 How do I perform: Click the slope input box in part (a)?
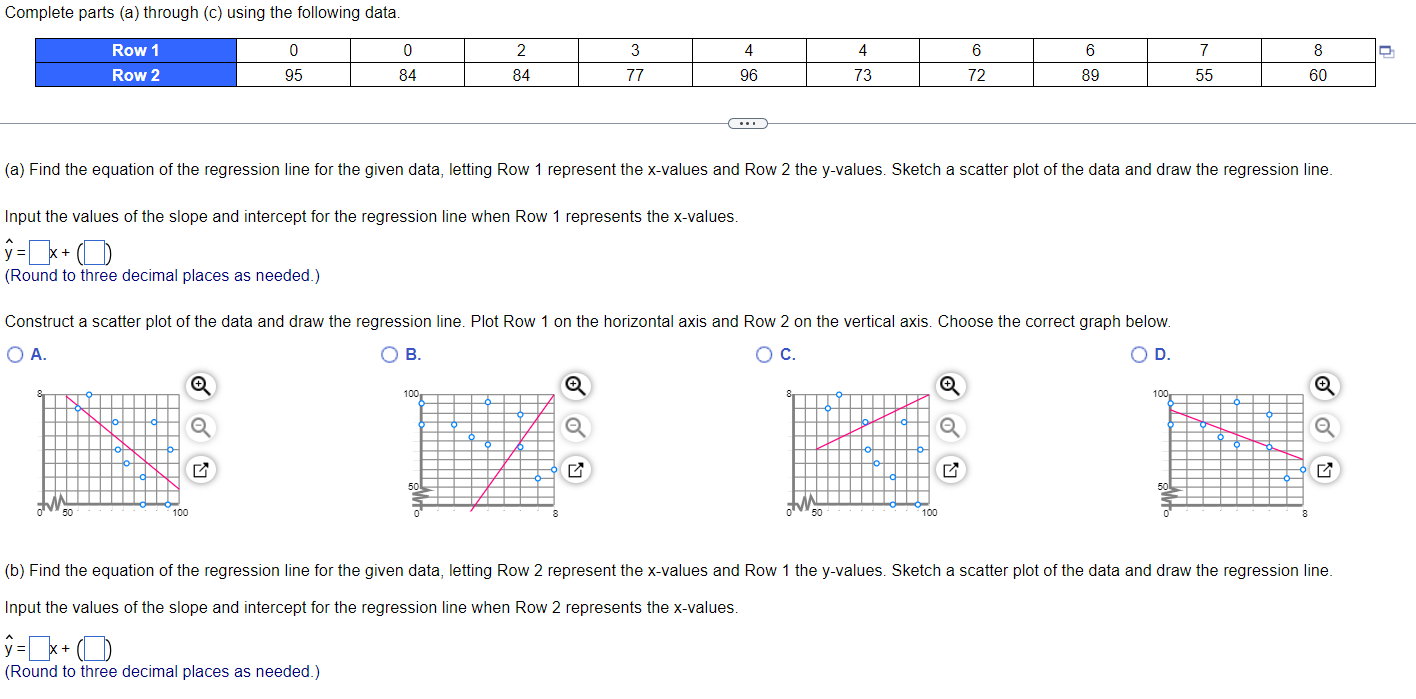(x=37, y=251)
